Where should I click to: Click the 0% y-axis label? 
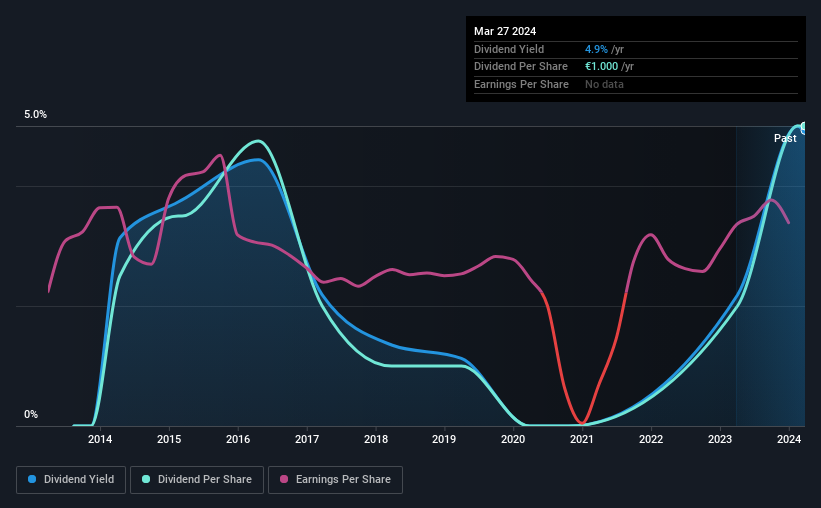[x=31, y=414]
